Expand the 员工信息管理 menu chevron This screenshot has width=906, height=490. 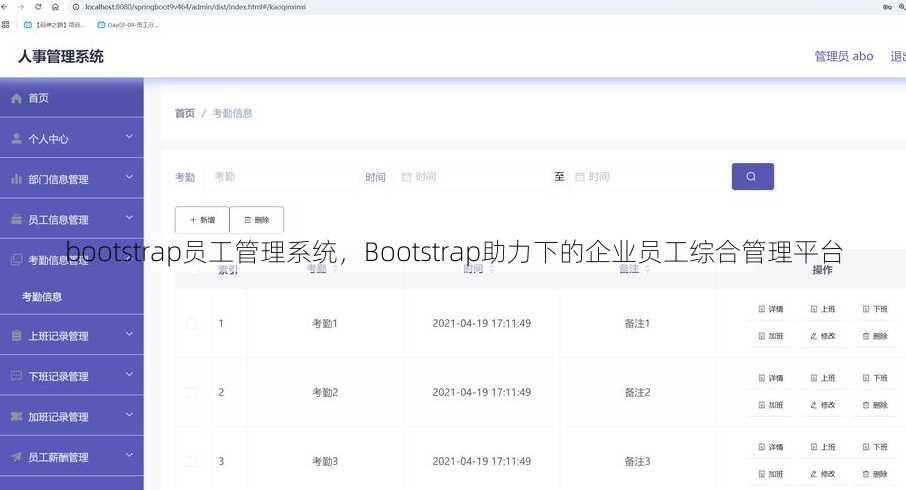coord(129,218)
